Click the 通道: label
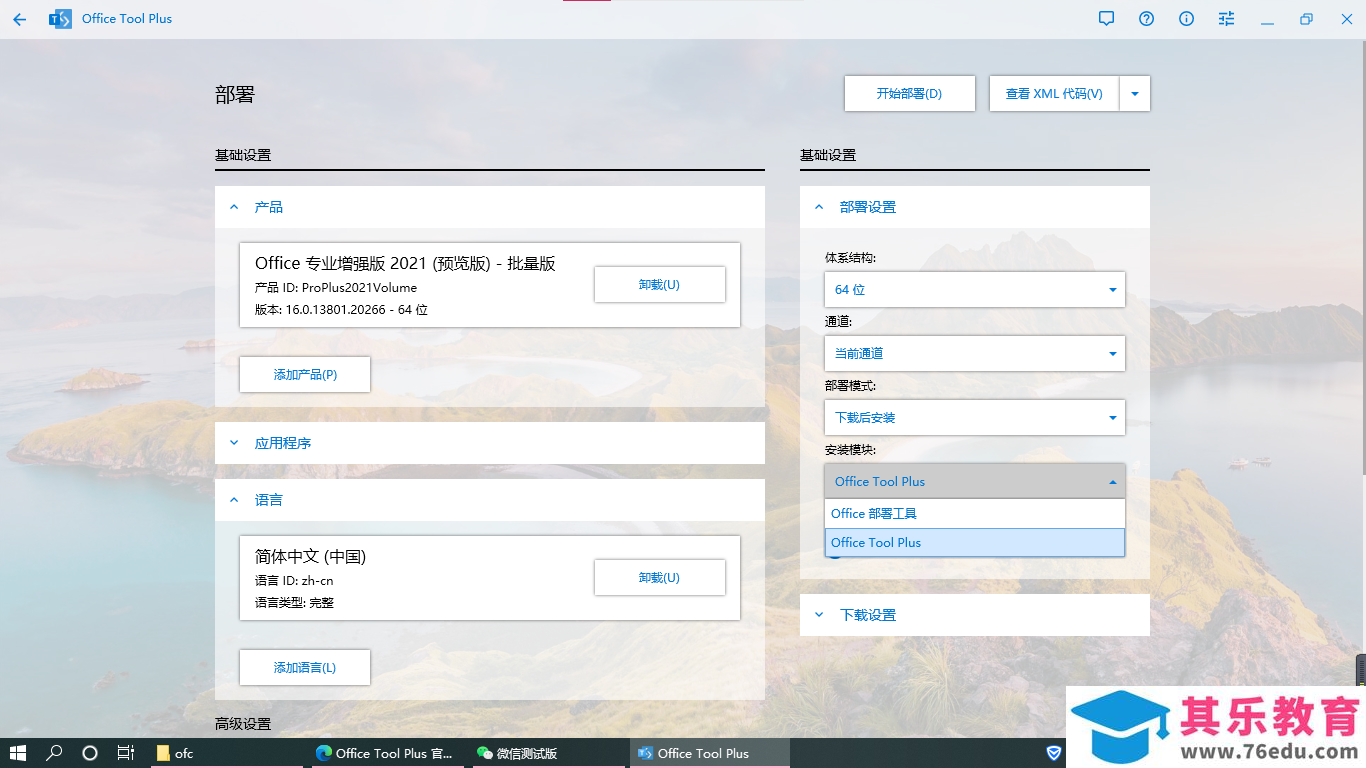 (x=838, y=322)
